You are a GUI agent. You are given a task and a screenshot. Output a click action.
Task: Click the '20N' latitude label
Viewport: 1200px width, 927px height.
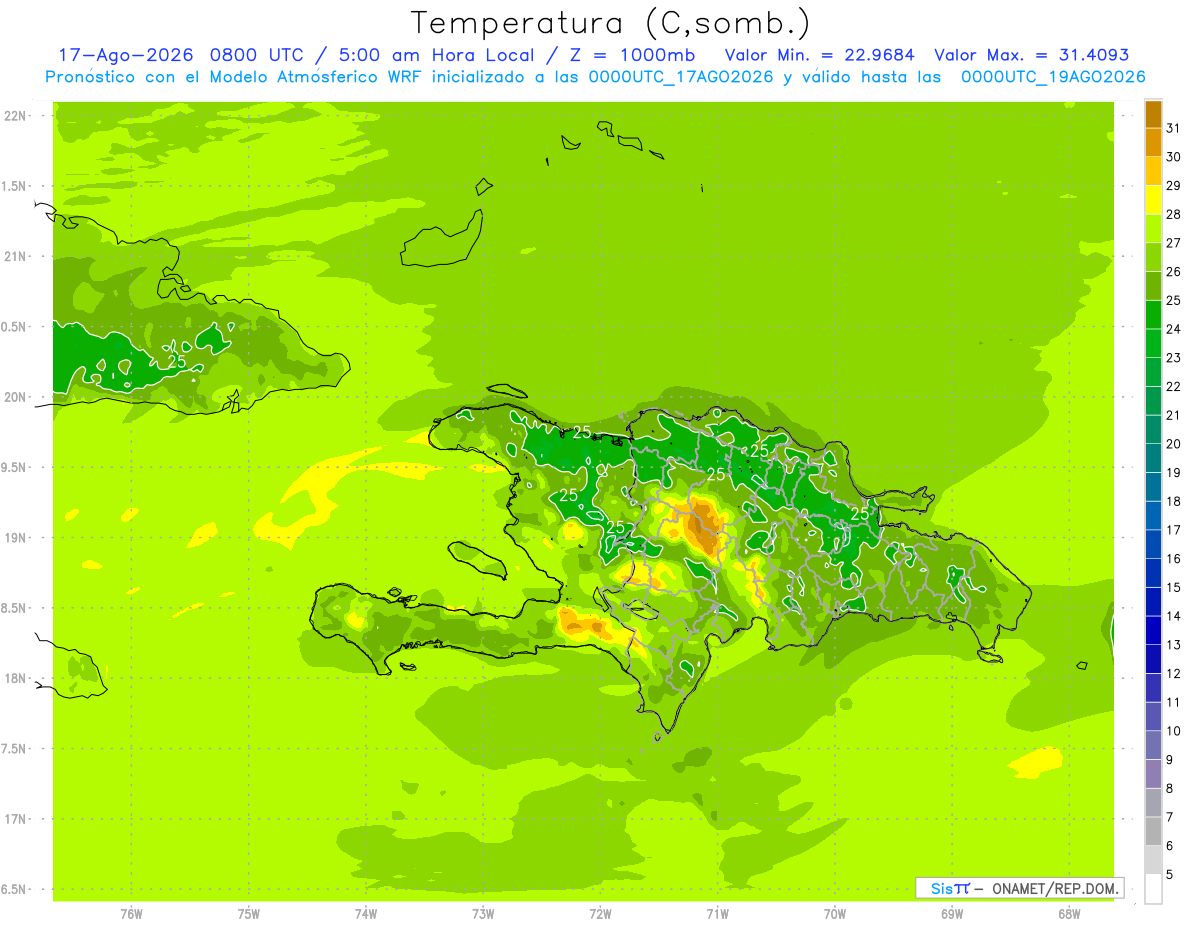click(16, 397)
